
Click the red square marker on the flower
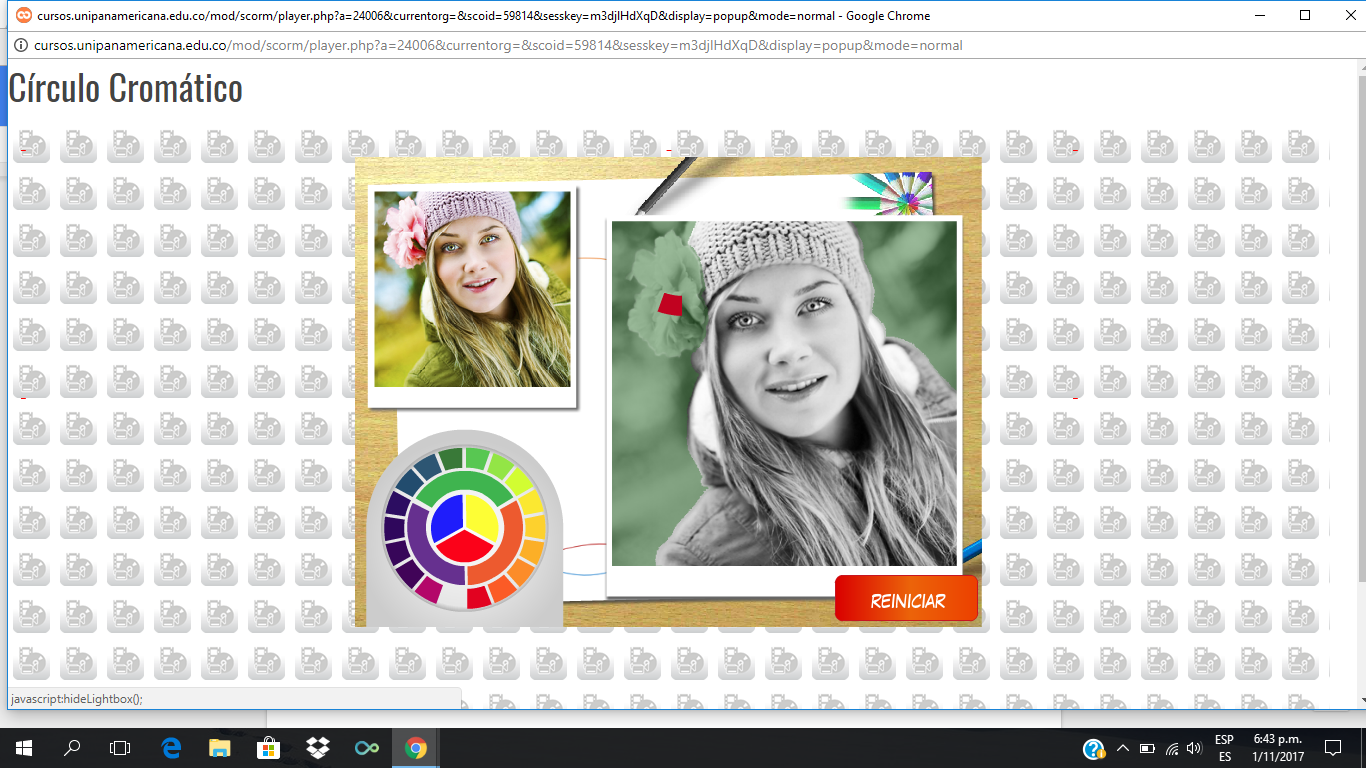click(670, 304)
